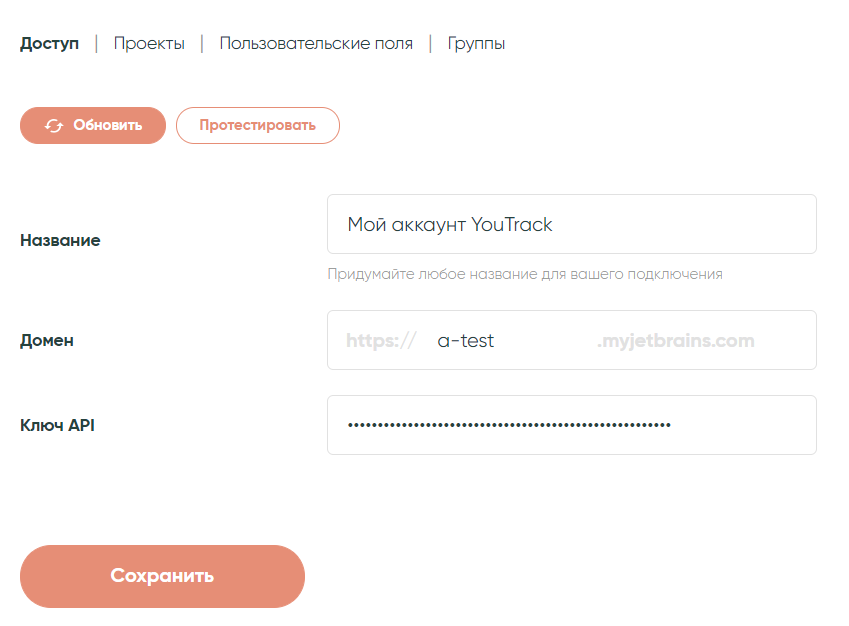Click the Название field label
Viewport: 849px width, 626px height.
[60, 241]
